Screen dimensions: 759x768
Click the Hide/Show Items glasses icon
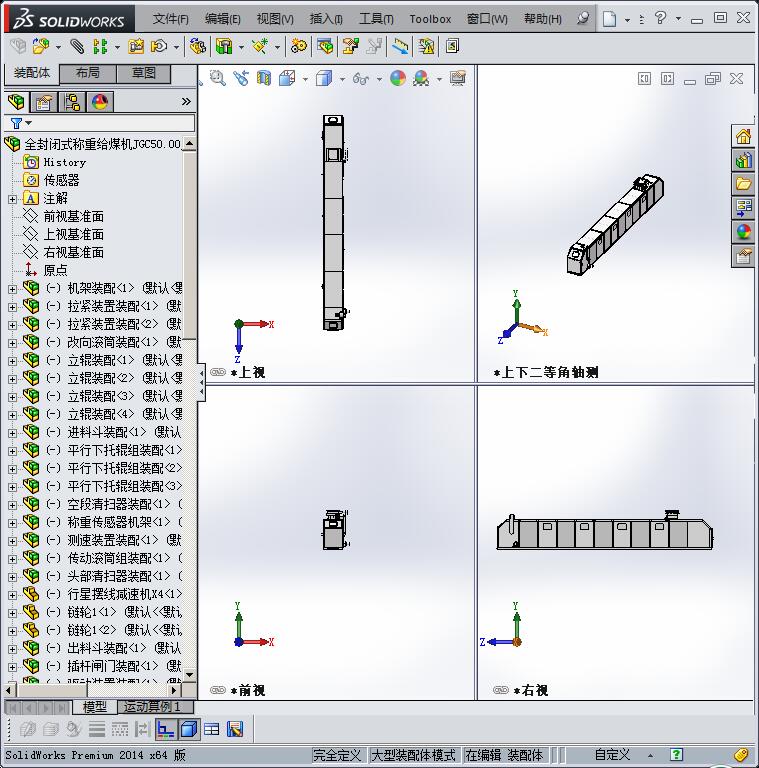point(361,78)
